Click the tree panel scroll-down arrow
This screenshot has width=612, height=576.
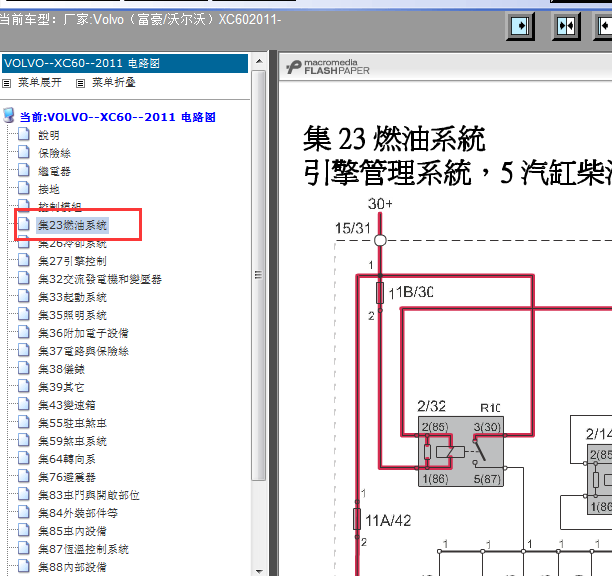pos(259,571)
